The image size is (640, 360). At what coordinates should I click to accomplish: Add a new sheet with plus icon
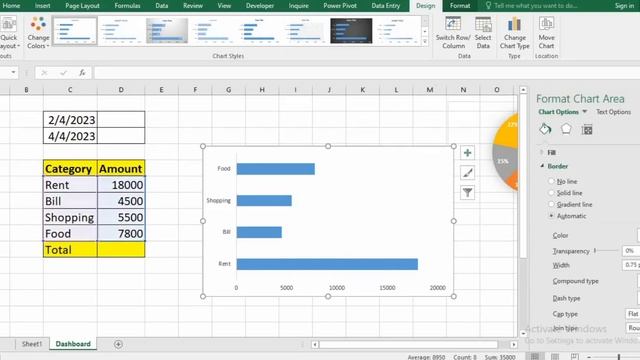point(118,344)
